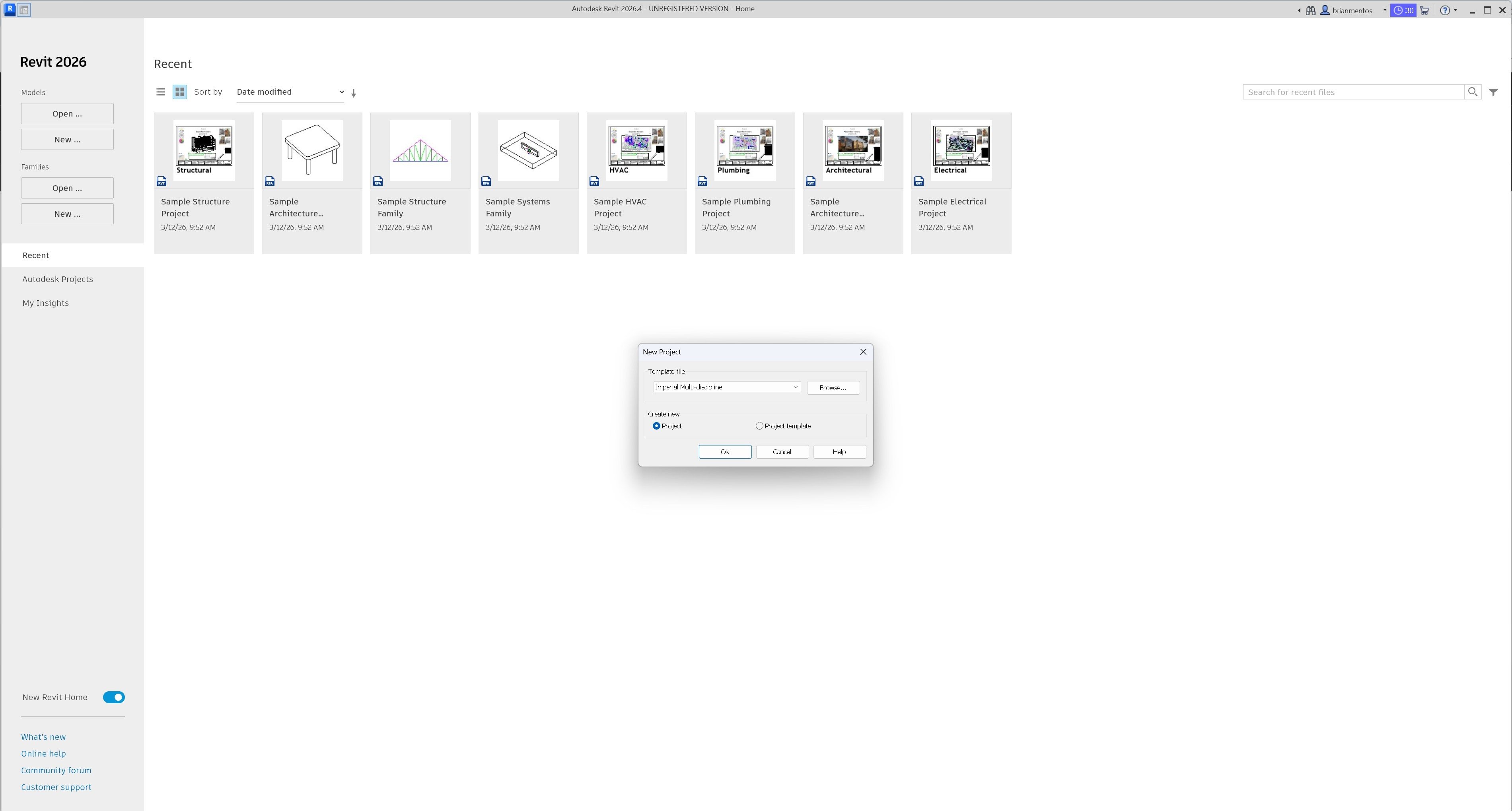The height and width of the screenshot is (811, 1512).
Task: Go to Autodesk Projects section
Action: 58,279
